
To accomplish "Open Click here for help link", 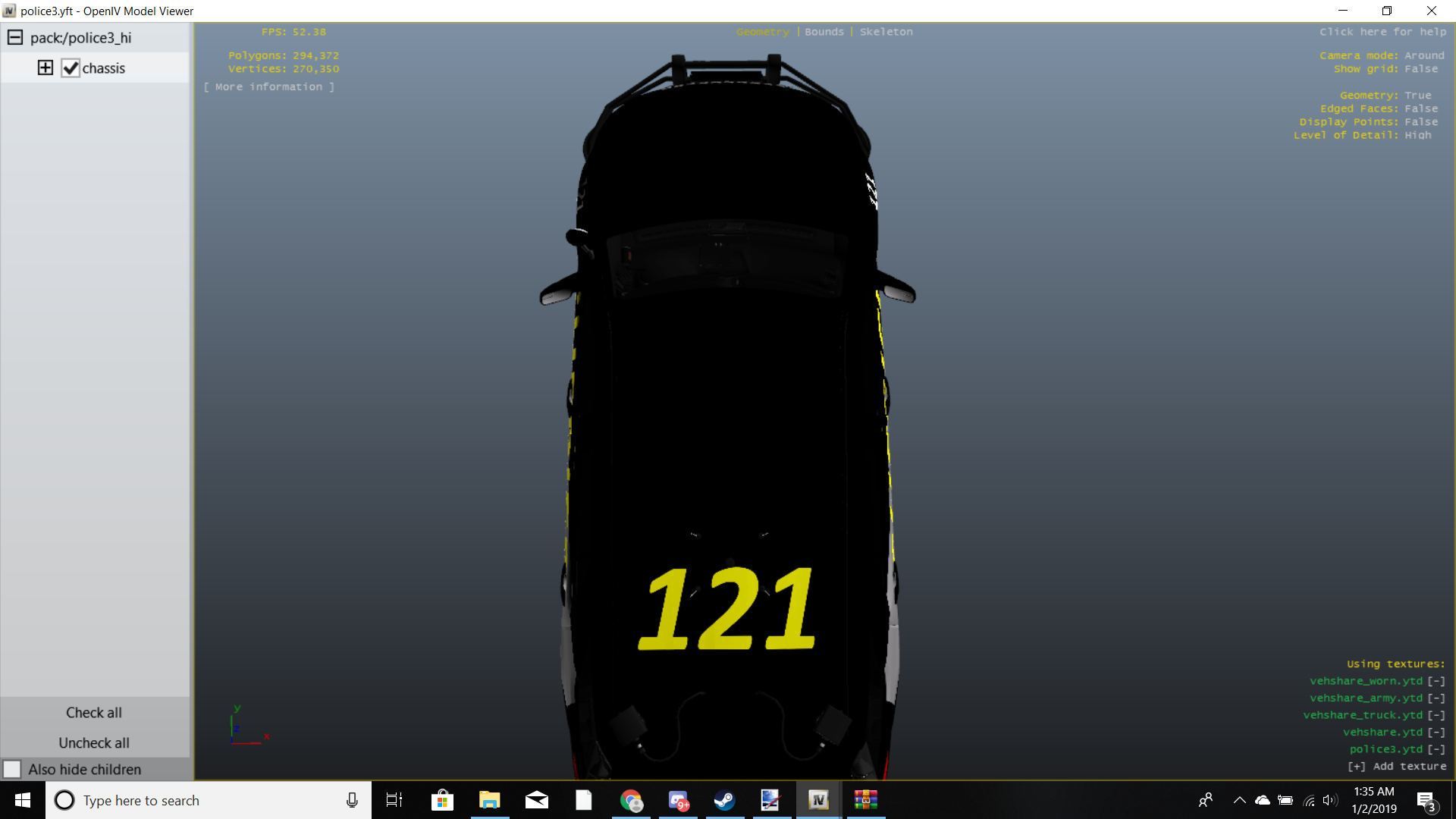I will (x=1382, y=32).
